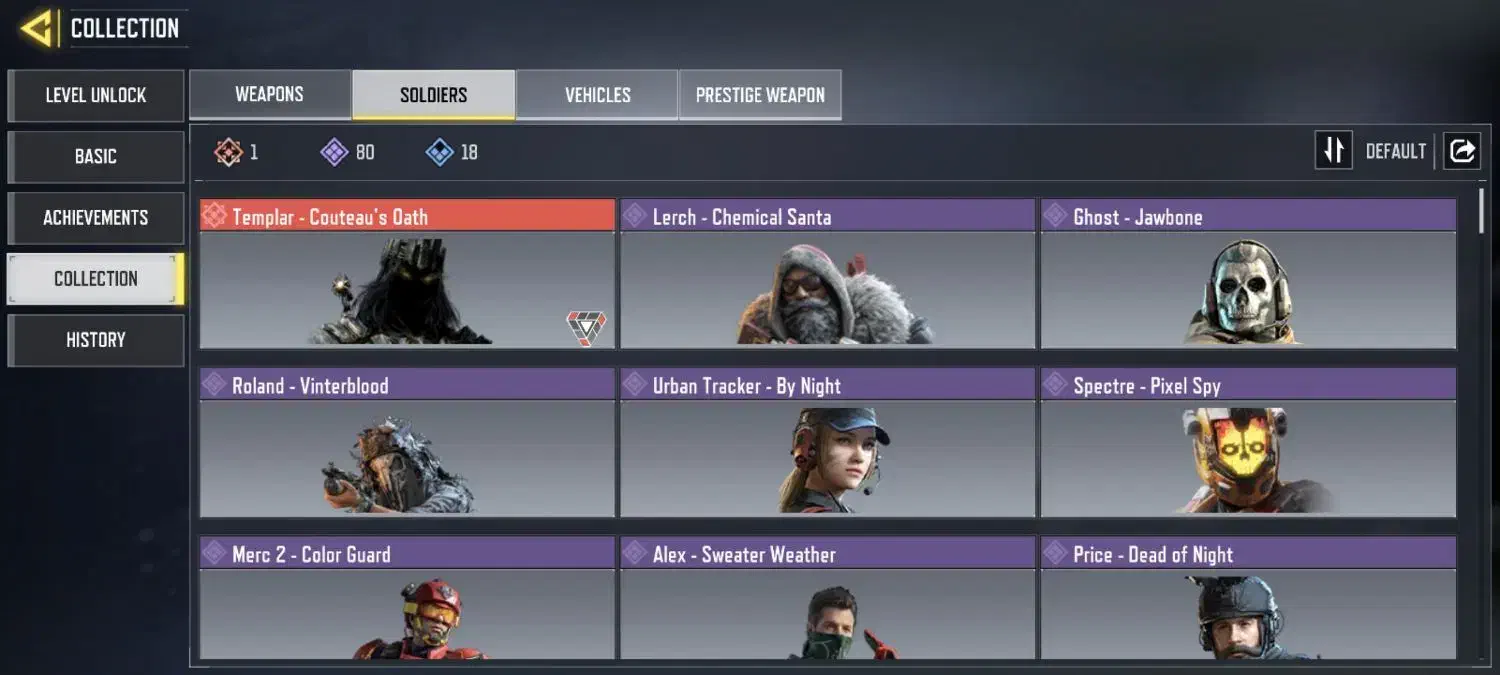Switch to the Weapons tab
The width and height of the screenshot is (1500, 675).
[x=269, y=94]
